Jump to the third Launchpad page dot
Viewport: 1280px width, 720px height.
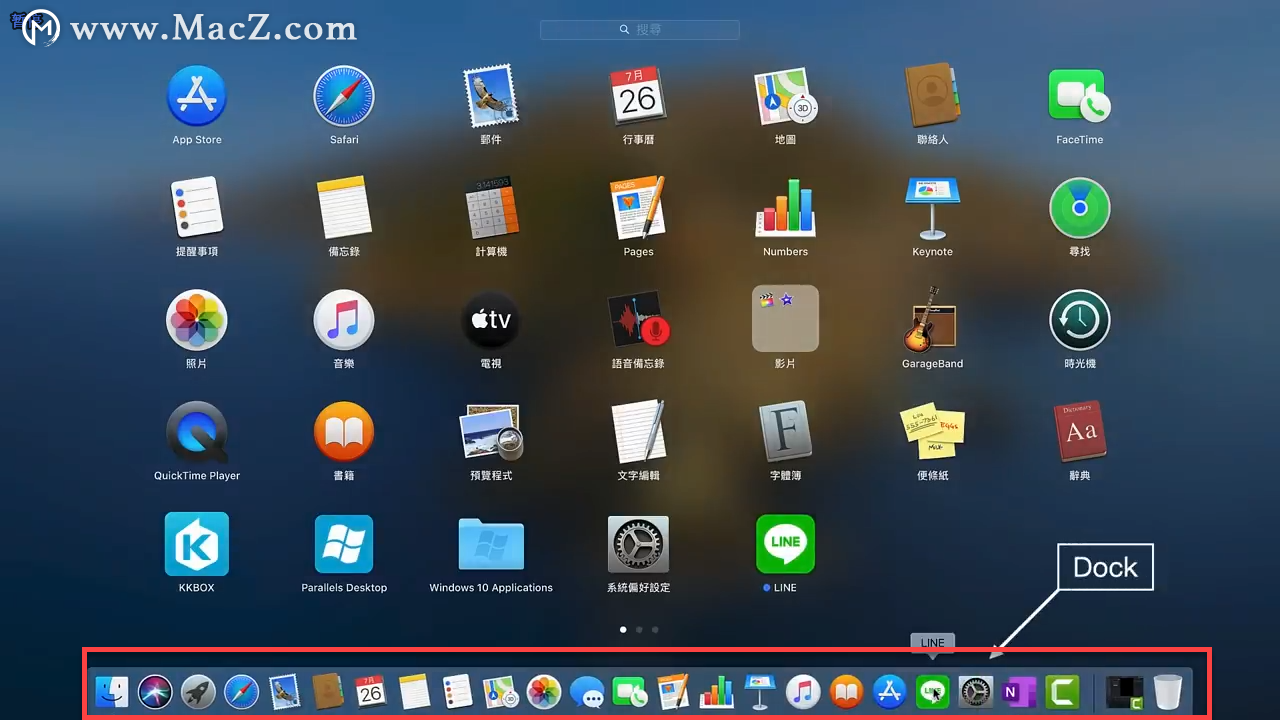[x=655, y=630]
